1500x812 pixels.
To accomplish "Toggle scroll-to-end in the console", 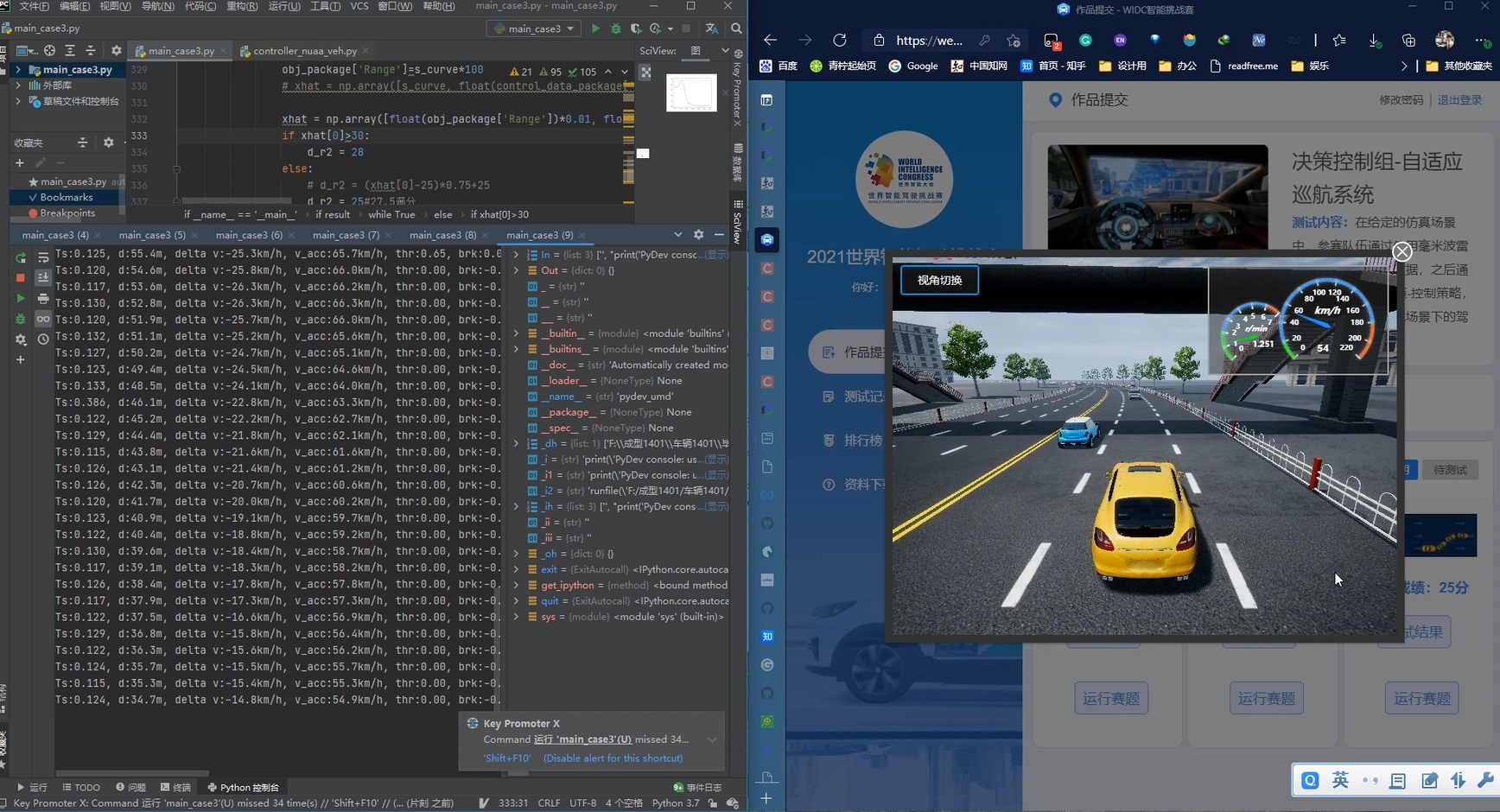I will pos(42,277).
